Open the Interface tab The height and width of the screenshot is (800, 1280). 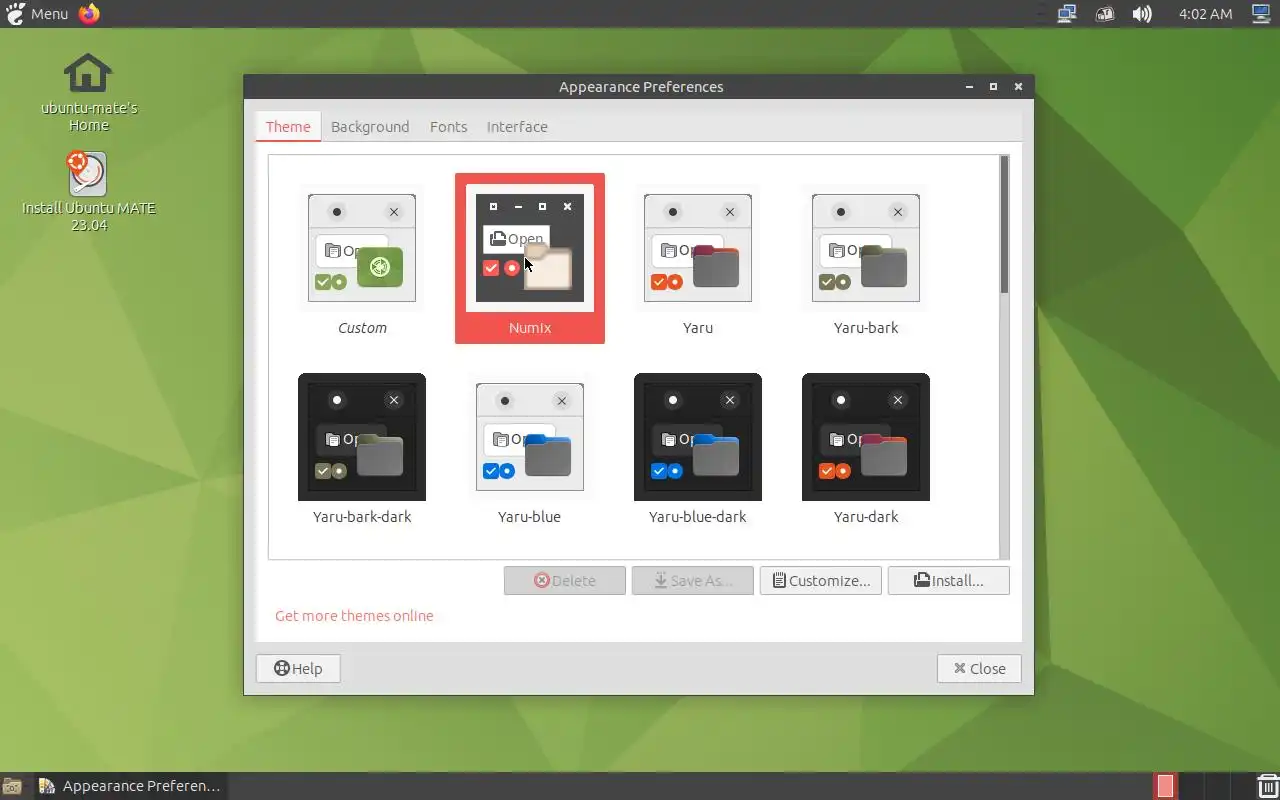(517, 127)
